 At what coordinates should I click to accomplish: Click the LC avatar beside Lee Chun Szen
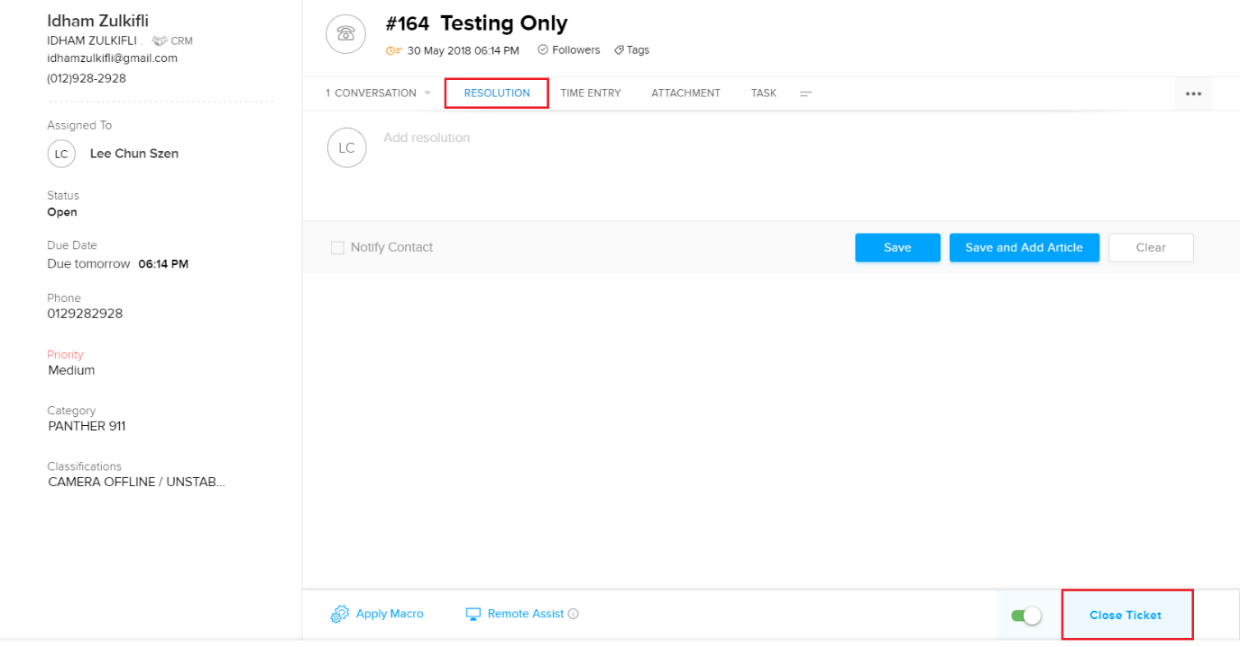61,154
